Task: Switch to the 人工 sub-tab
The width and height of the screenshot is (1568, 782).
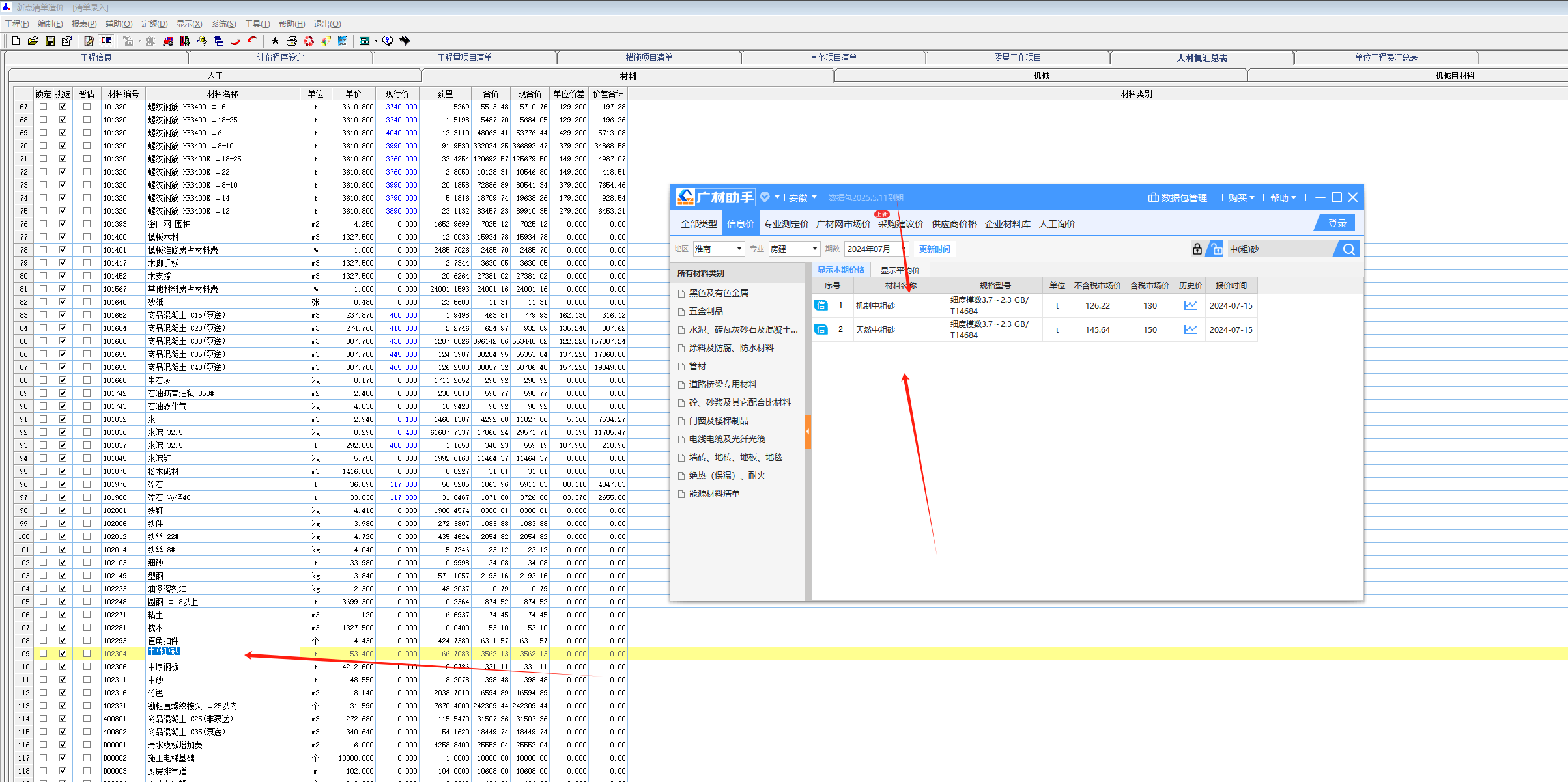Action: pyautogui.click(x=215, y=76)
